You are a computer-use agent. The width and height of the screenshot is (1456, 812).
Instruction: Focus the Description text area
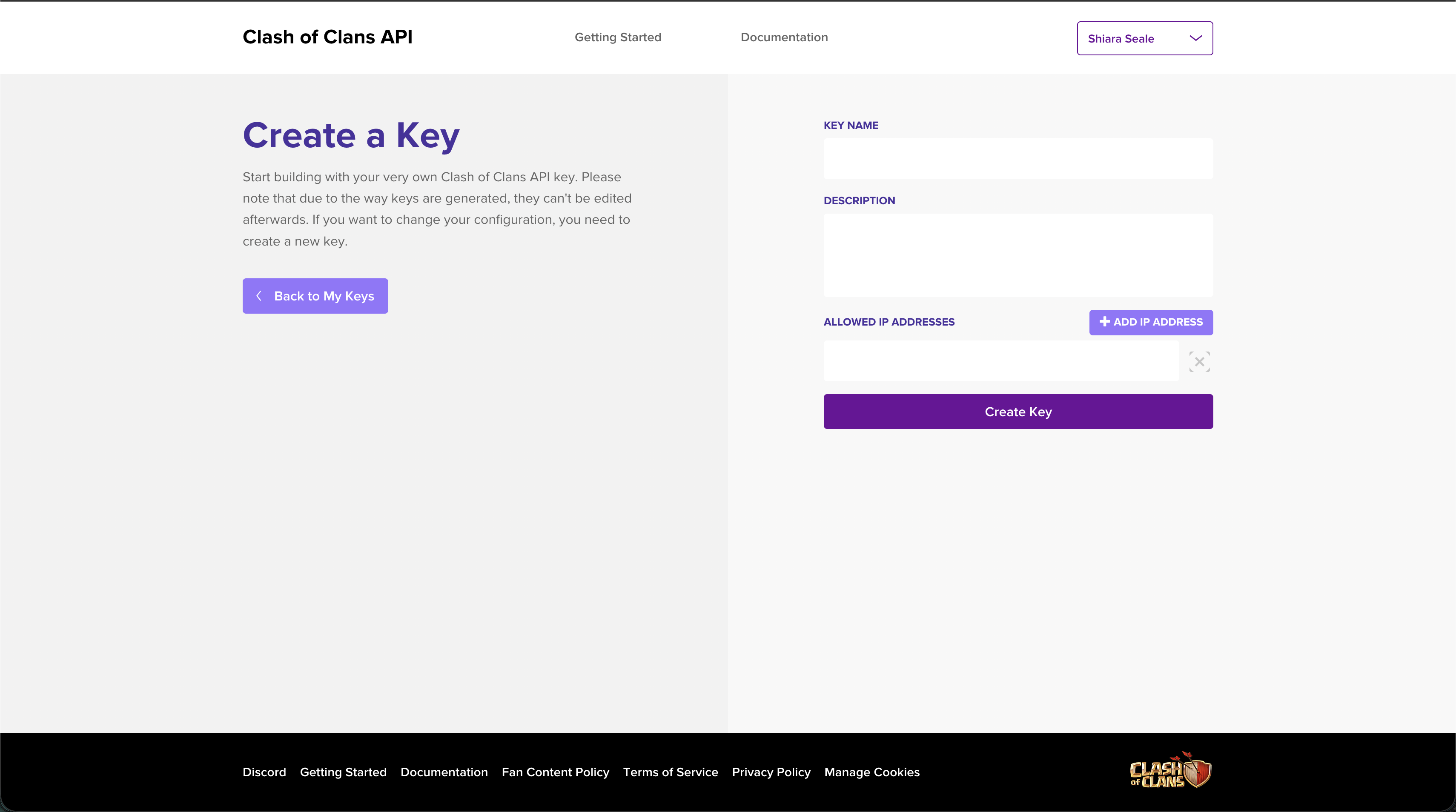[x=1018, y=255]
